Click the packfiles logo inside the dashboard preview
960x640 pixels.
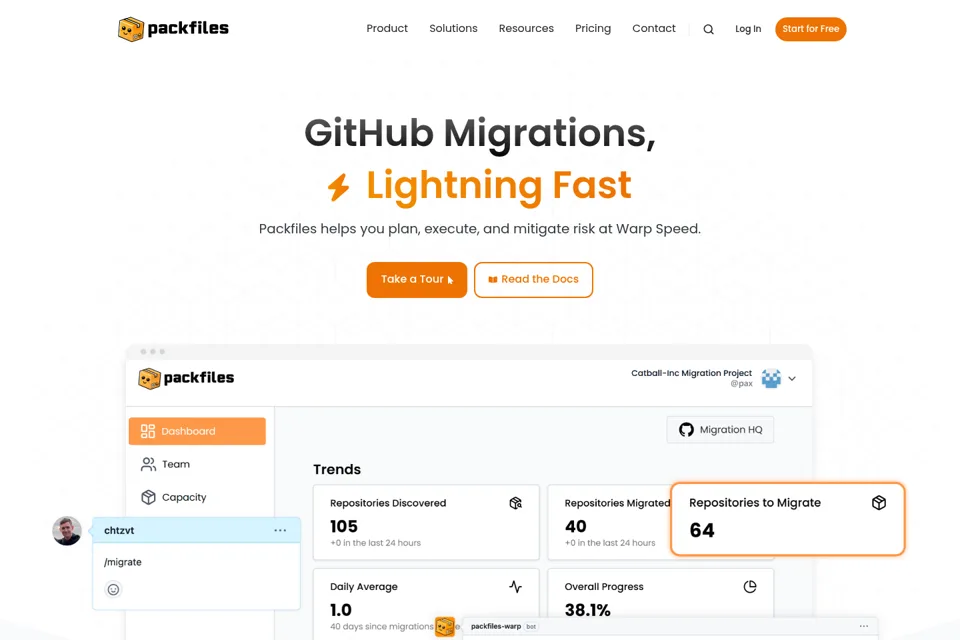[x=186, y=378]
